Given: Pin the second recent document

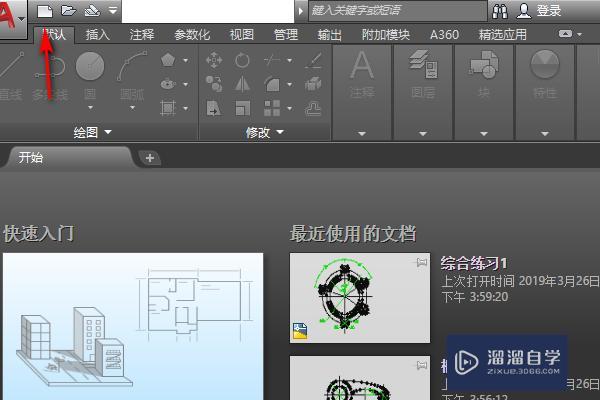Looking at the screenshot, I should (x=421, y=366).
